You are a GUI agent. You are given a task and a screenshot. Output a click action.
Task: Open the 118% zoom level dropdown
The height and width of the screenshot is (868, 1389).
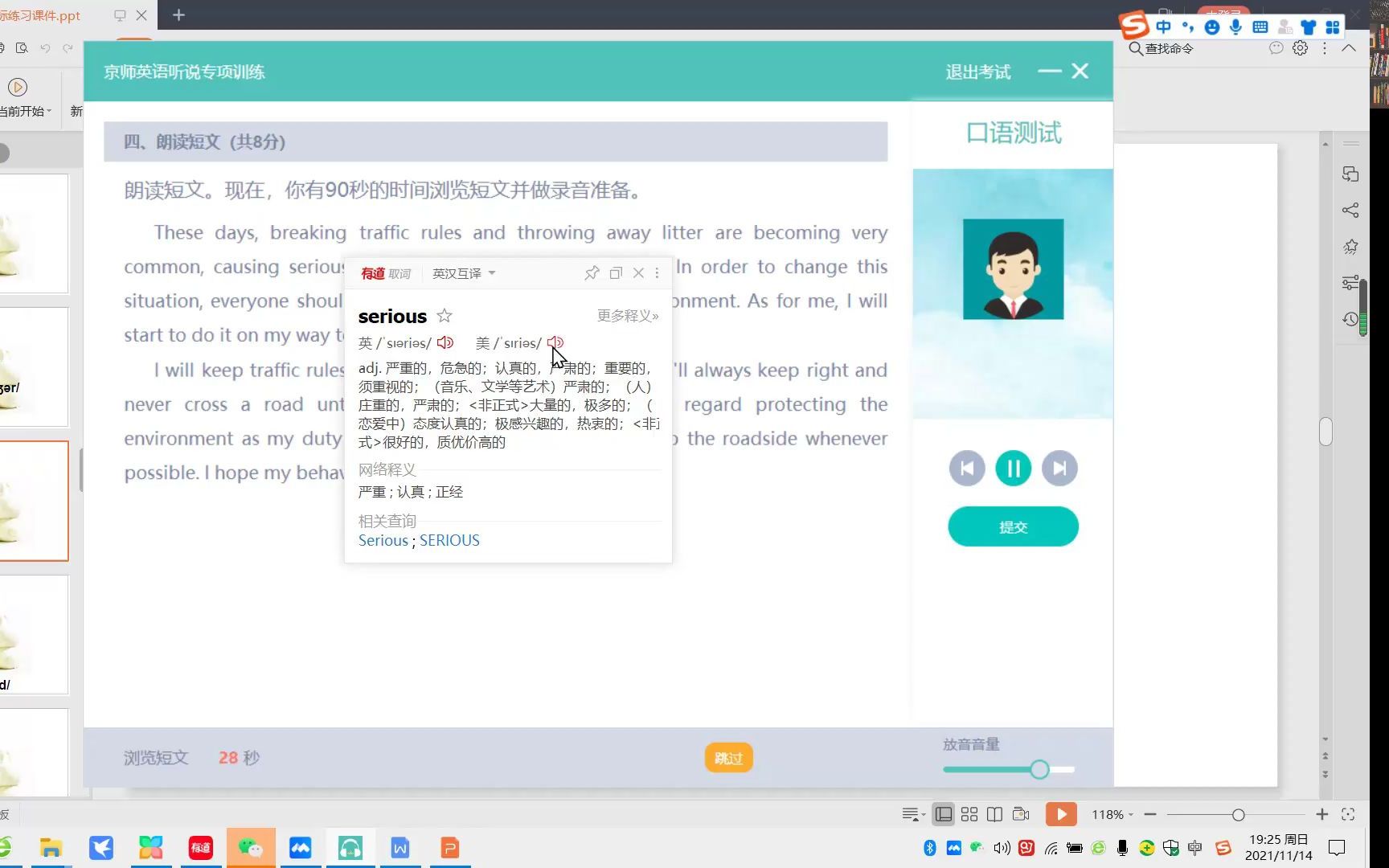(1112, 814)
